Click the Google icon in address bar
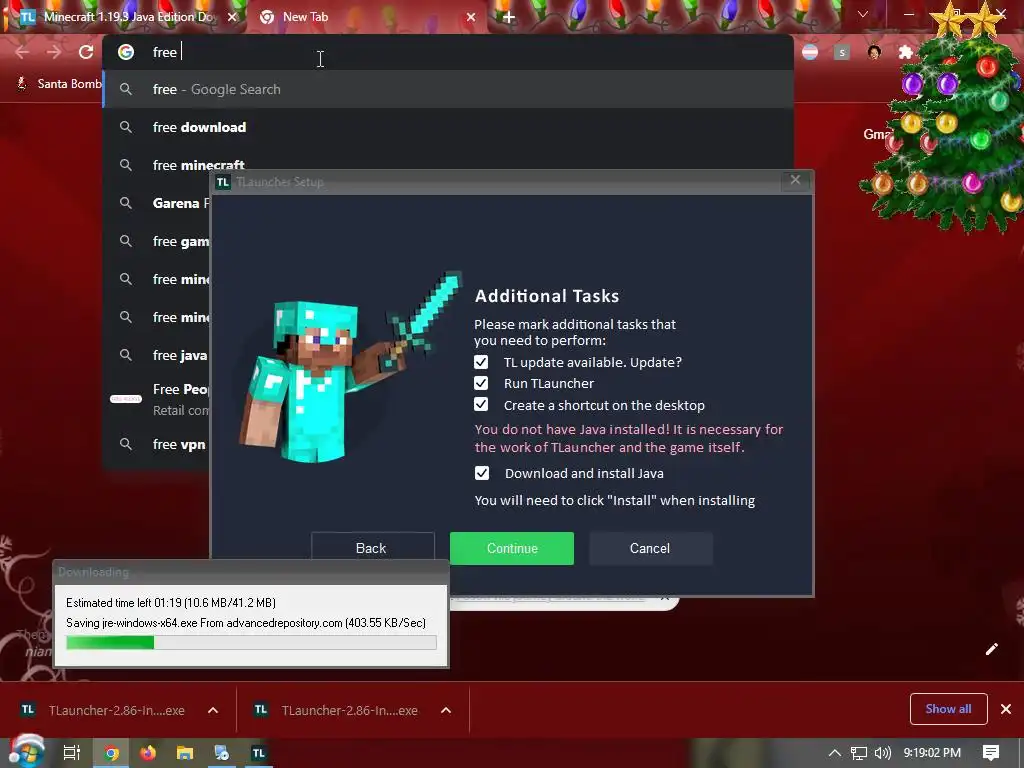 coord(126,52)
